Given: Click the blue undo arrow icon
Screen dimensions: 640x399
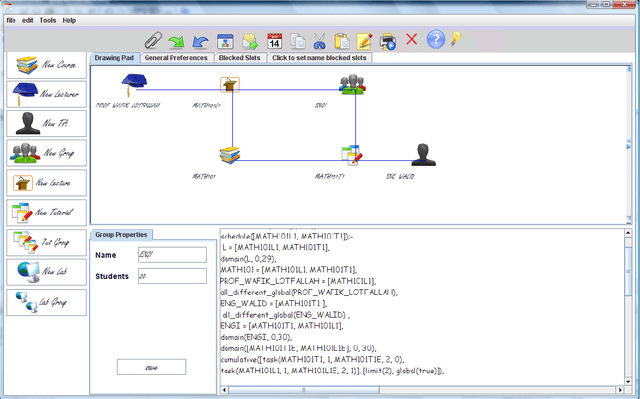Looking at the screenshot, I should click(200, 42).
